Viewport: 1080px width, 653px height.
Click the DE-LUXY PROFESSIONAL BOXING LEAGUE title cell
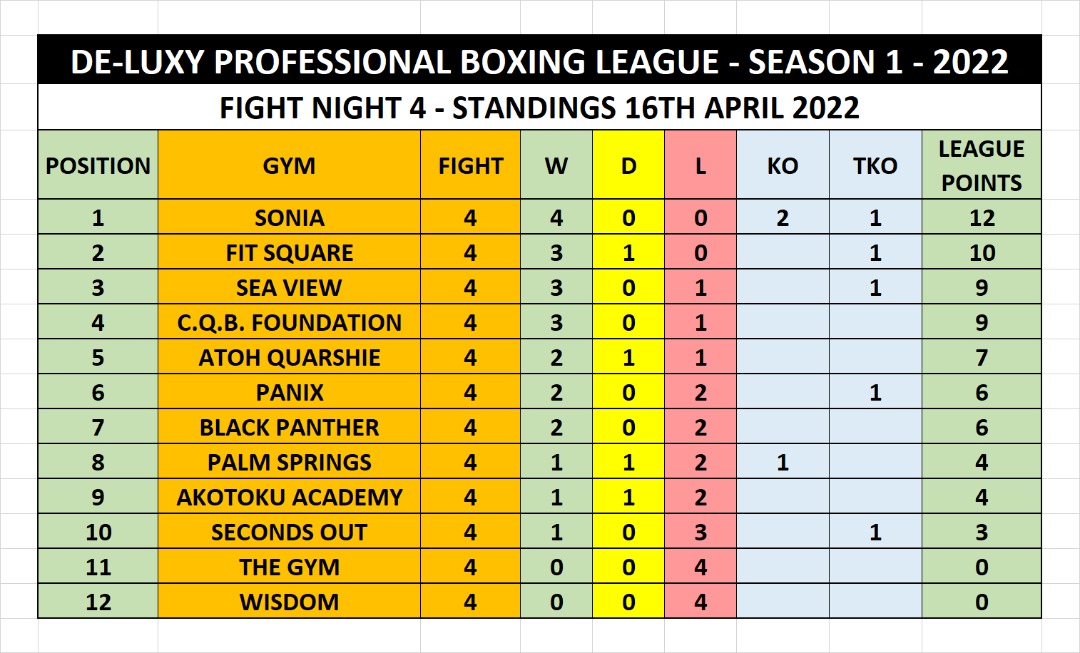[539, 62]
